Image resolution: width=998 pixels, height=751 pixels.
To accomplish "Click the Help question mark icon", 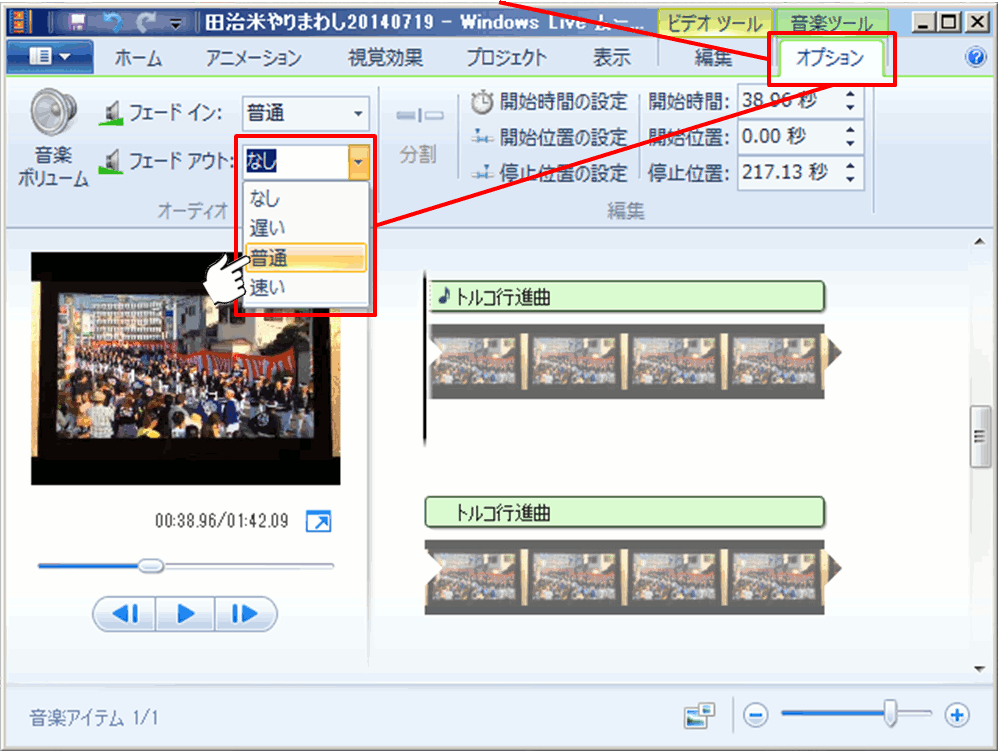I will pos(976,57).
